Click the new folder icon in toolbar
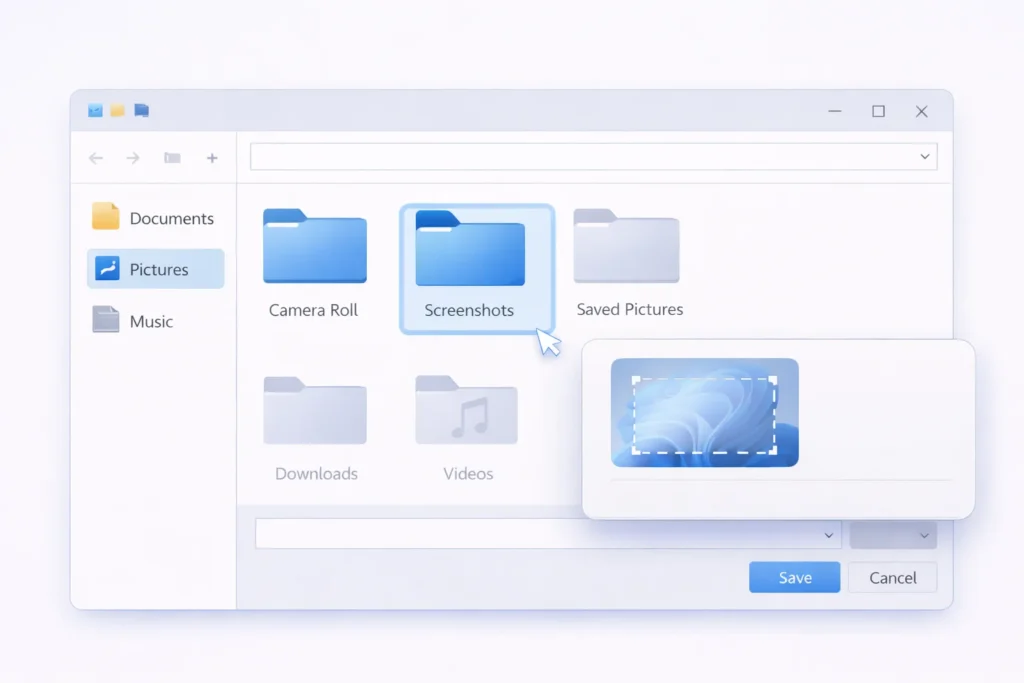 point(212,158)
